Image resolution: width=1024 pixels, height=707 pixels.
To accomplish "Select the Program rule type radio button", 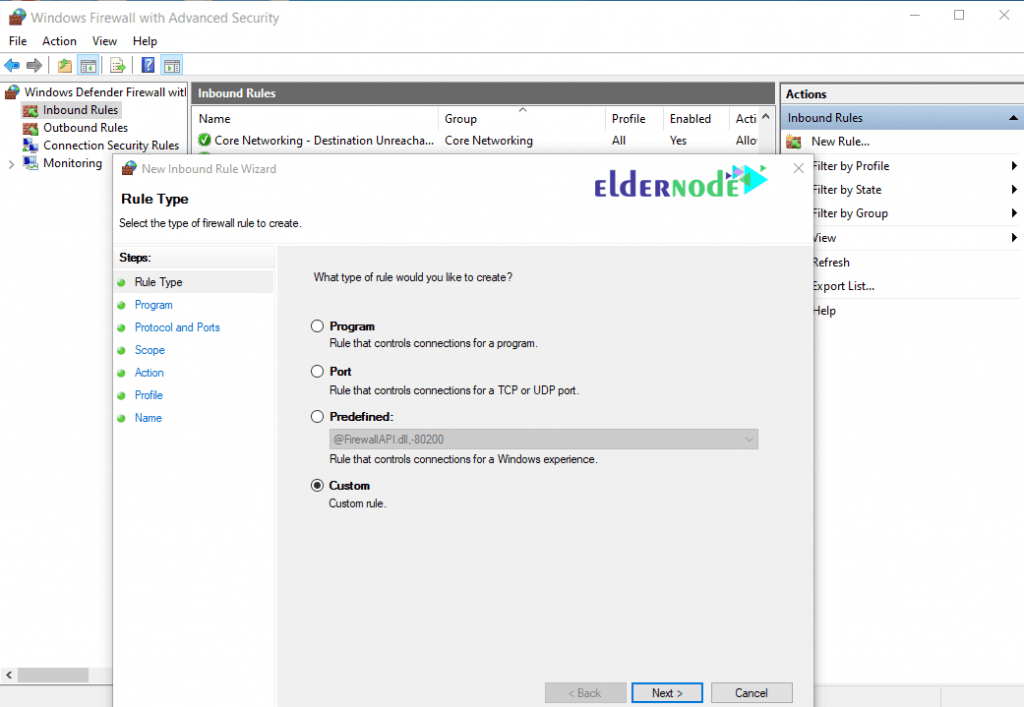I will [316, 326].
